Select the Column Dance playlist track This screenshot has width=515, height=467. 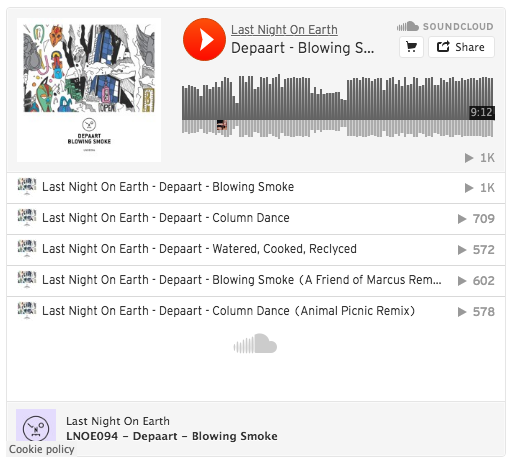click(256, 219)
